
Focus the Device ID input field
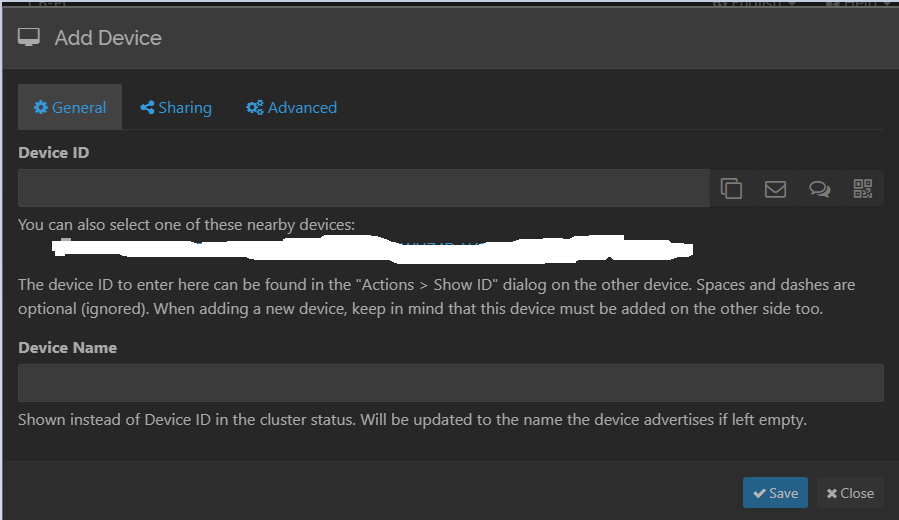pos(364,188)
